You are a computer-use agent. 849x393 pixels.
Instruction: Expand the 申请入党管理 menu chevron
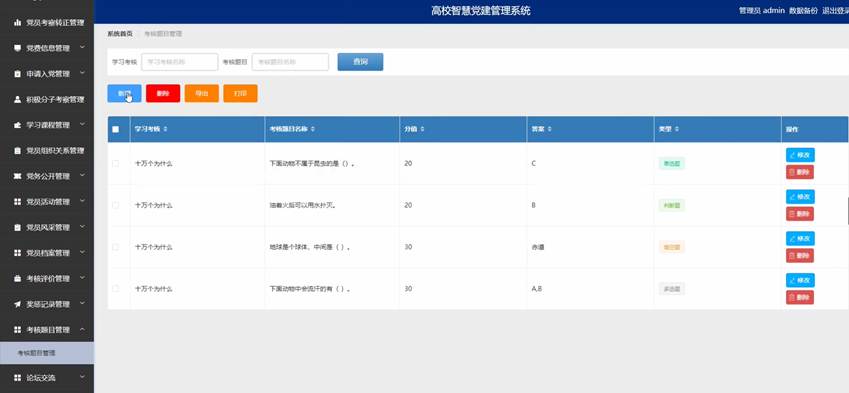[x=82, y=73]
